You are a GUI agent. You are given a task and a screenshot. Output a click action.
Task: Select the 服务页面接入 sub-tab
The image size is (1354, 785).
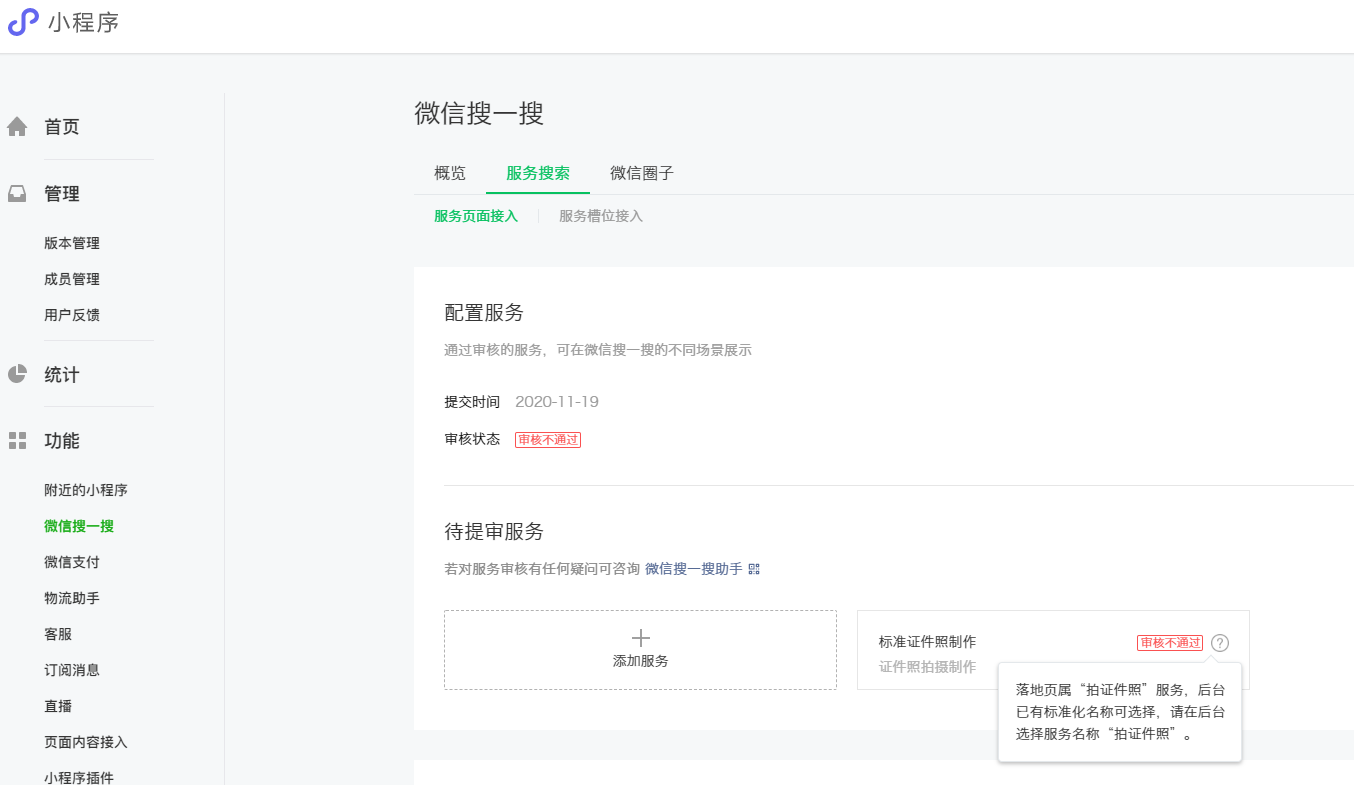pyautogui.click(x=476, y=216)
